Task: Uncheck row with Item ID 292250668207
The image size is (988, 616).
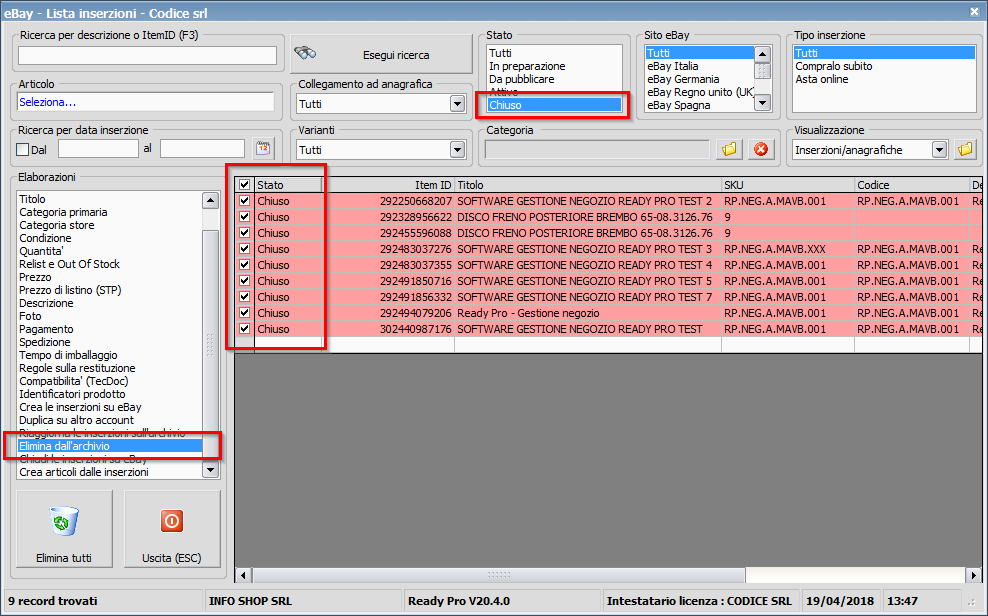Action: (x=244, y=201)
